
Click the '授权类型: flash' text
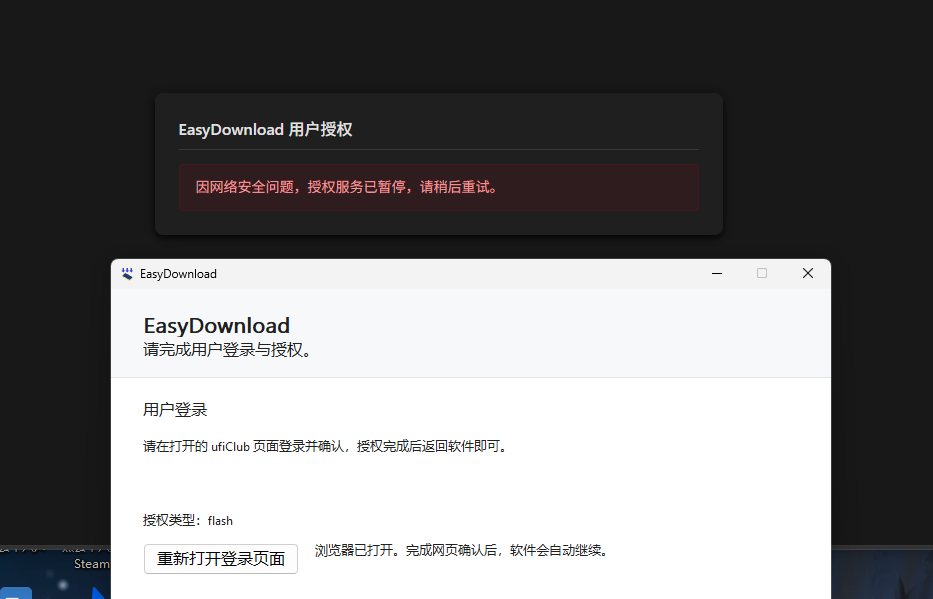(x=188, y=520)
